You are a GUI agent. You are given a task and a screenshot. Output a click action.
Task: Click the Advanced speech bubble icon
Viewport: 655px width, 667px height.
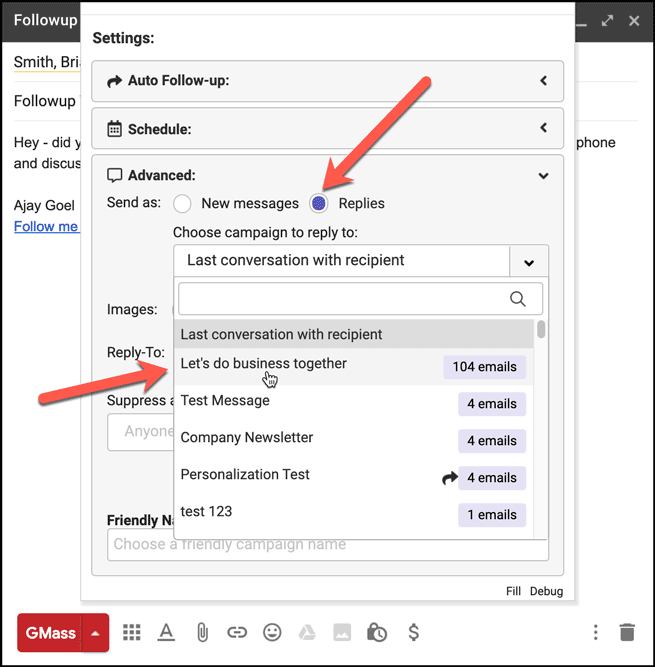pos(114,175)
